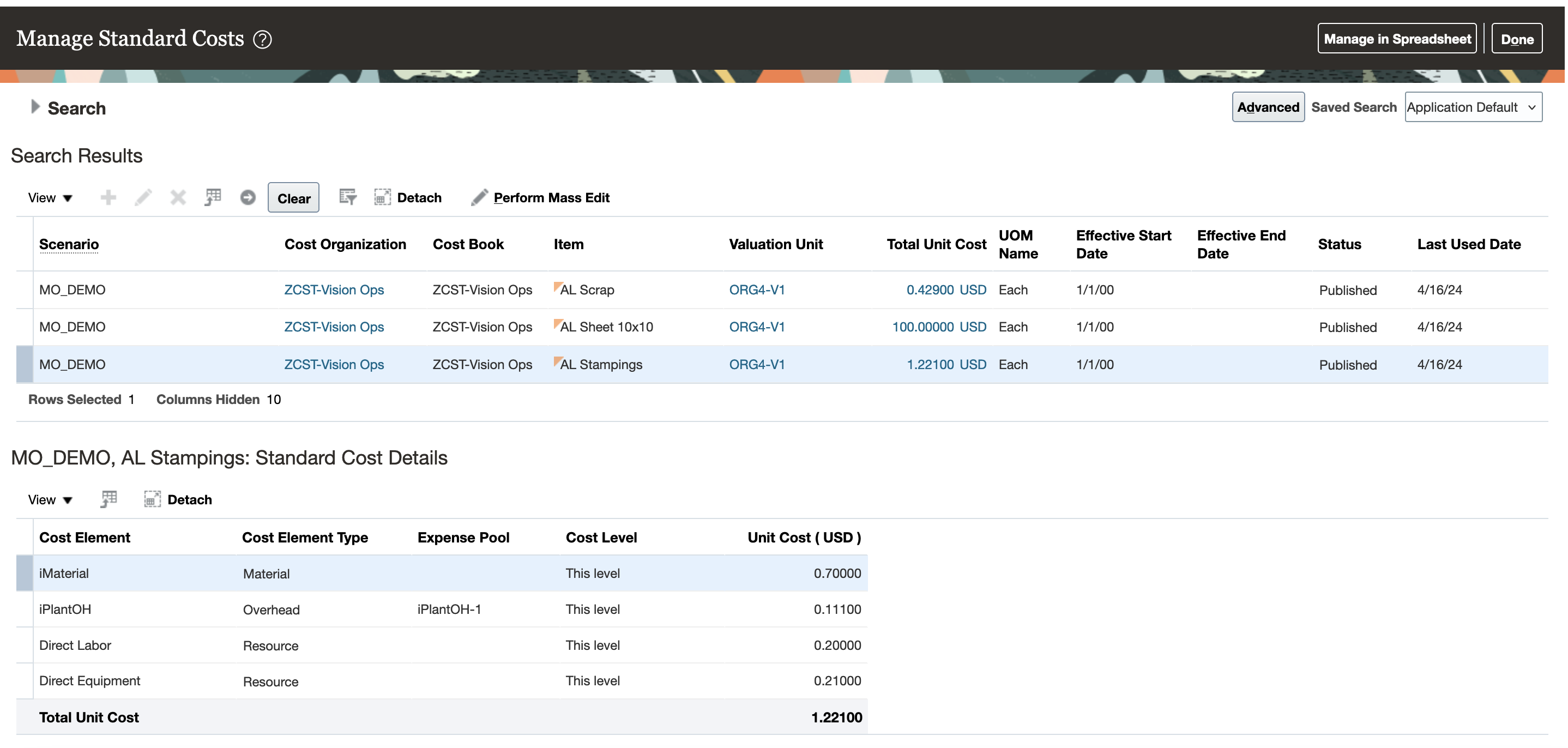This screenshot has height=748, width=1568.
Task: Select the AL Scrap row via row header
Action: pyautogui.click(x=25, y=291)
